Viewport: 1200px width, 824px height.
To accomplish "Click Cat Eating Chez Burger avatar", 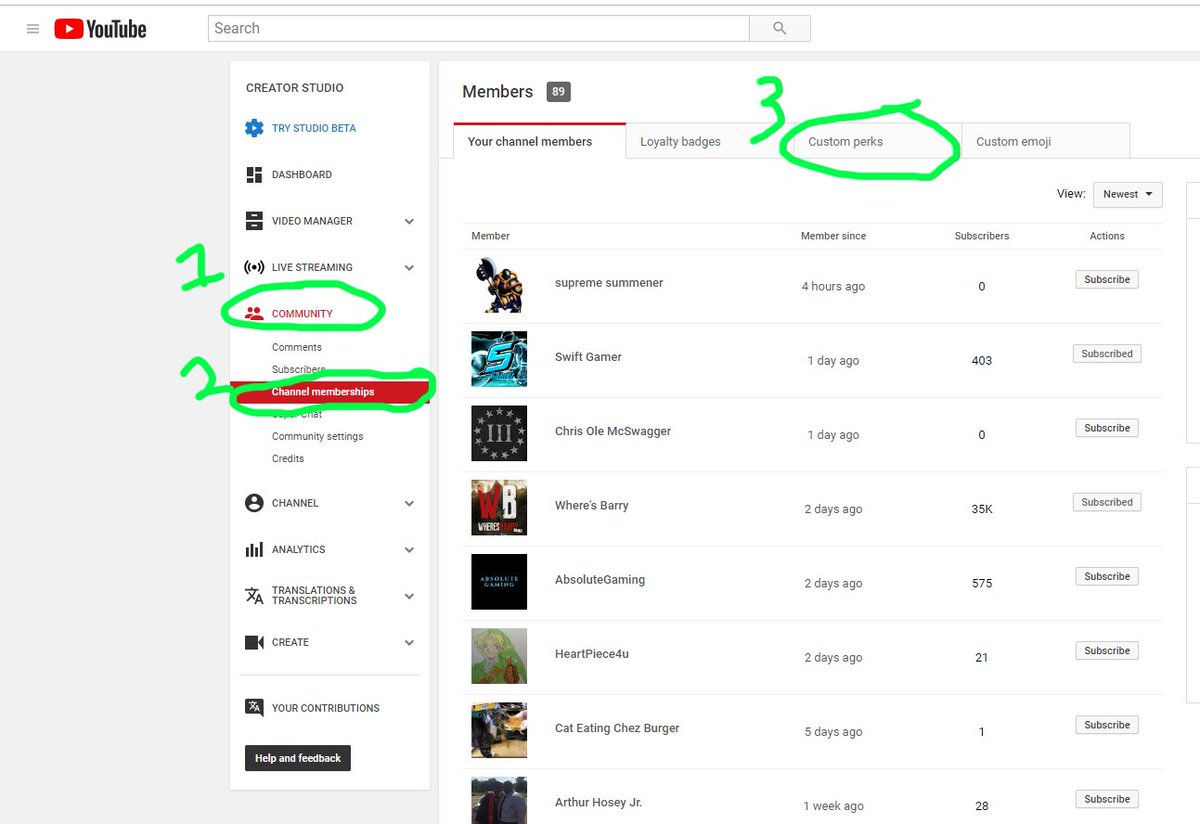I will (x=499, y=730).
